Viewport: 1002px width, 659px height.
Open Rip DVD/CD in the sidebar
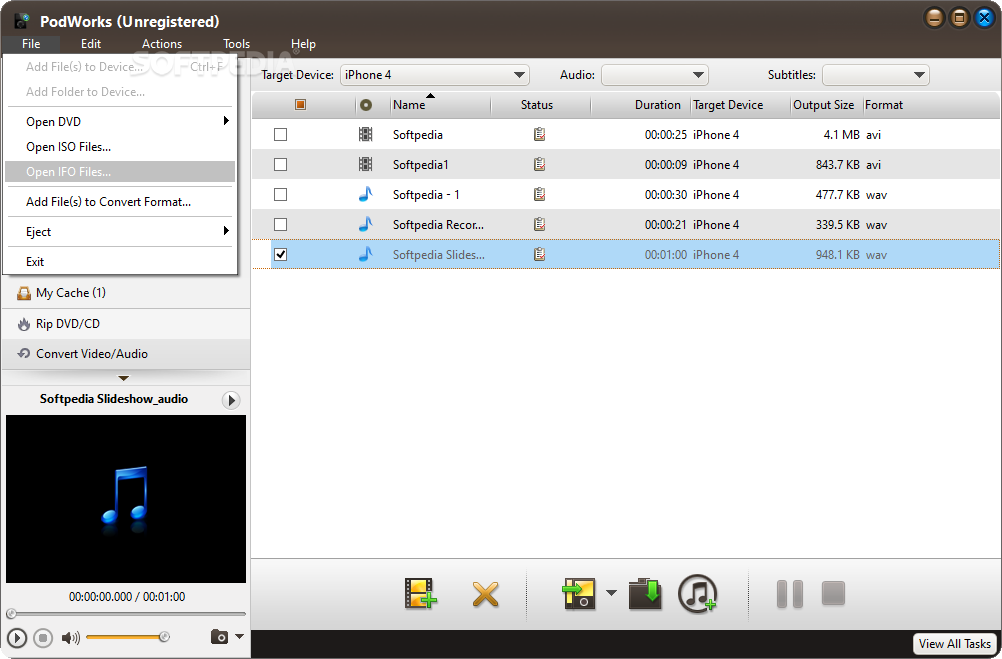tap(125, 323)
